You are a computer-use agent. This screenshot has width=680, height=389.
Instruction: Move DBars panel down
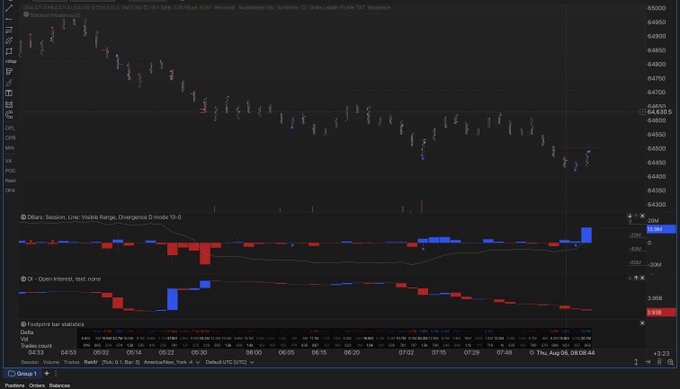coord(630,216)
